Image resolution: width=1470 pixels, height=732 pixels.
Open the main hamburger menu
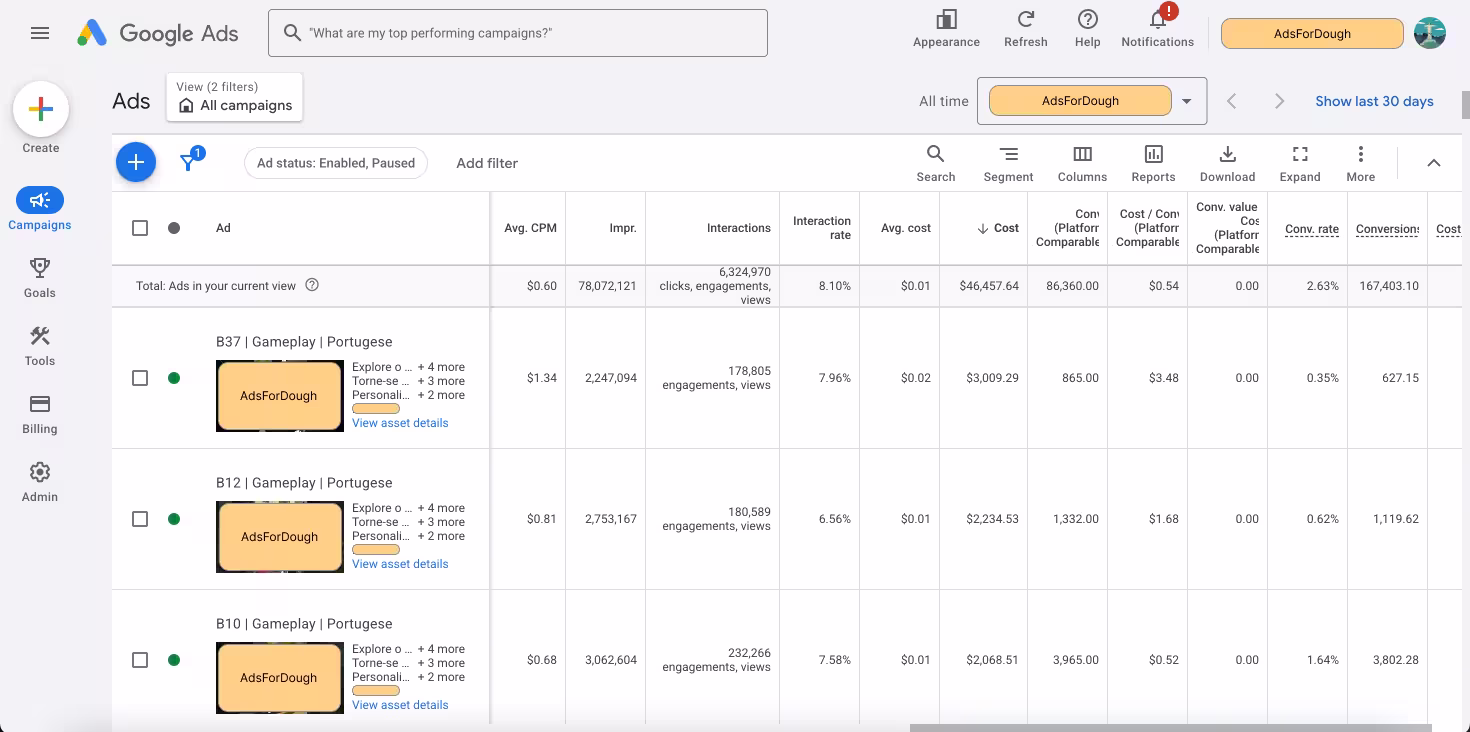tap(40, 33)
